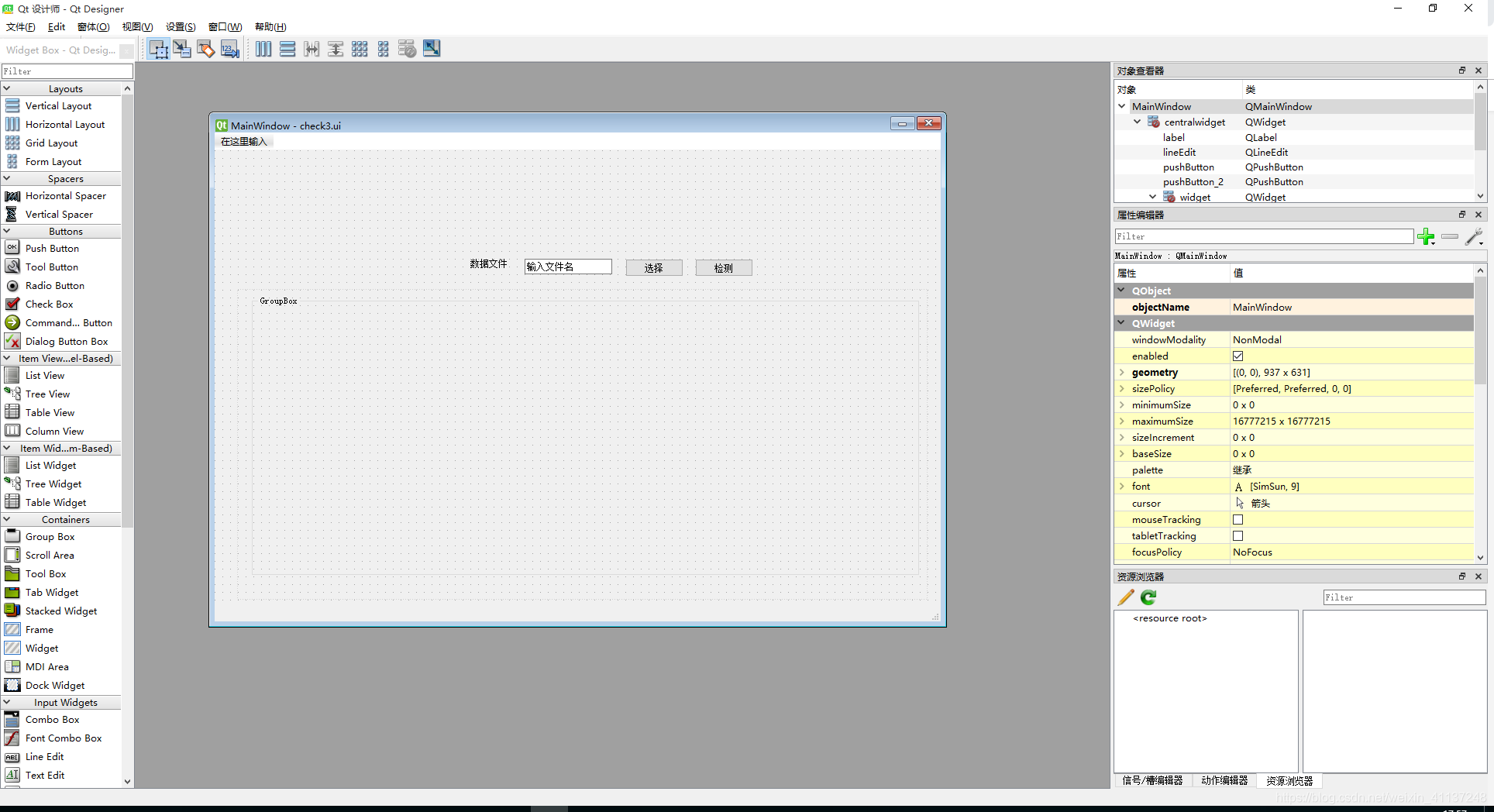This screenshot has height=812, width=1494.
Task: Click the reload icon in the resource browser
Action: pos(1148,597)
